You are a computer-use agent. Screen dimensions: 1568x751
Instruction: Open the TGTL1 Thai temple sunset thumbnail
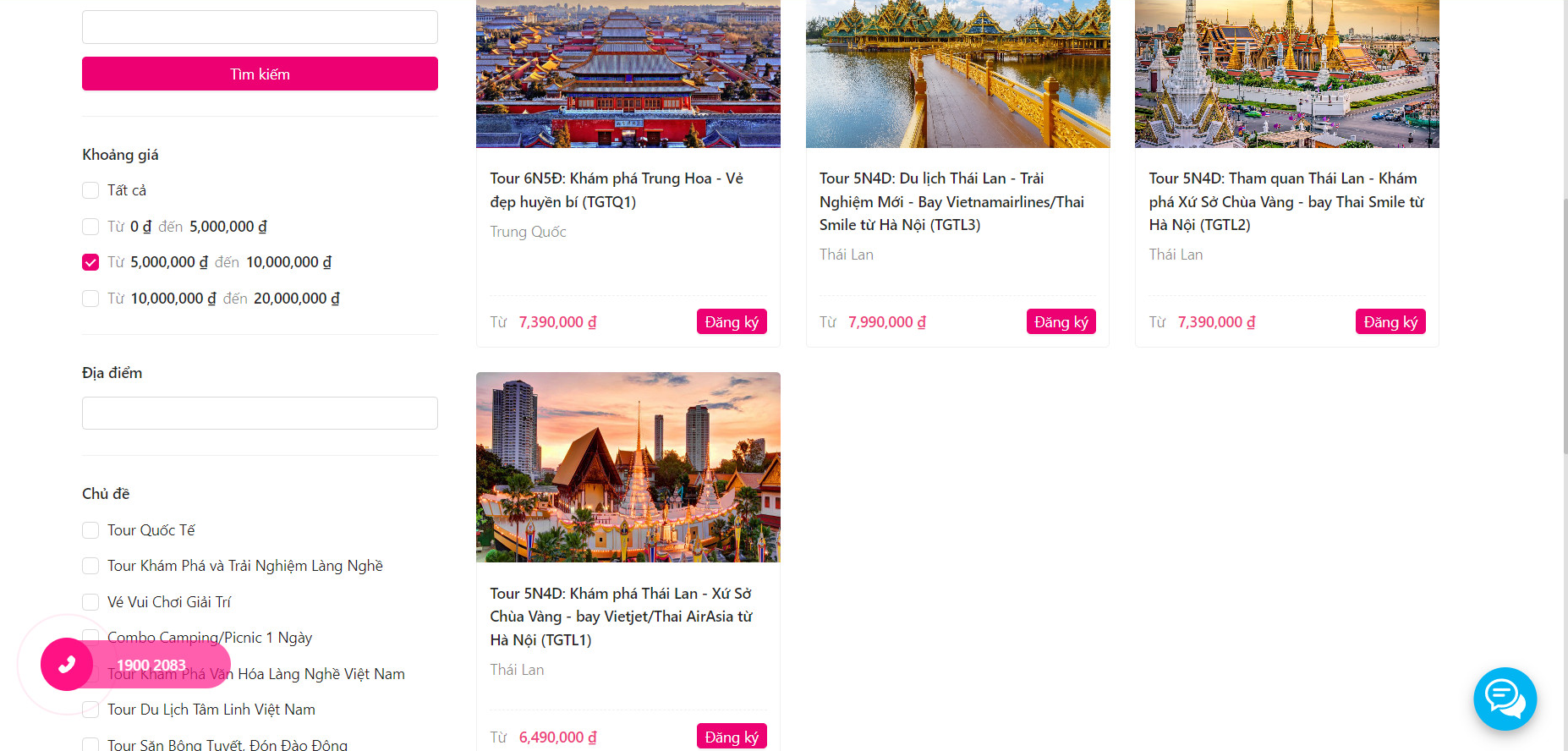[628, 467]
